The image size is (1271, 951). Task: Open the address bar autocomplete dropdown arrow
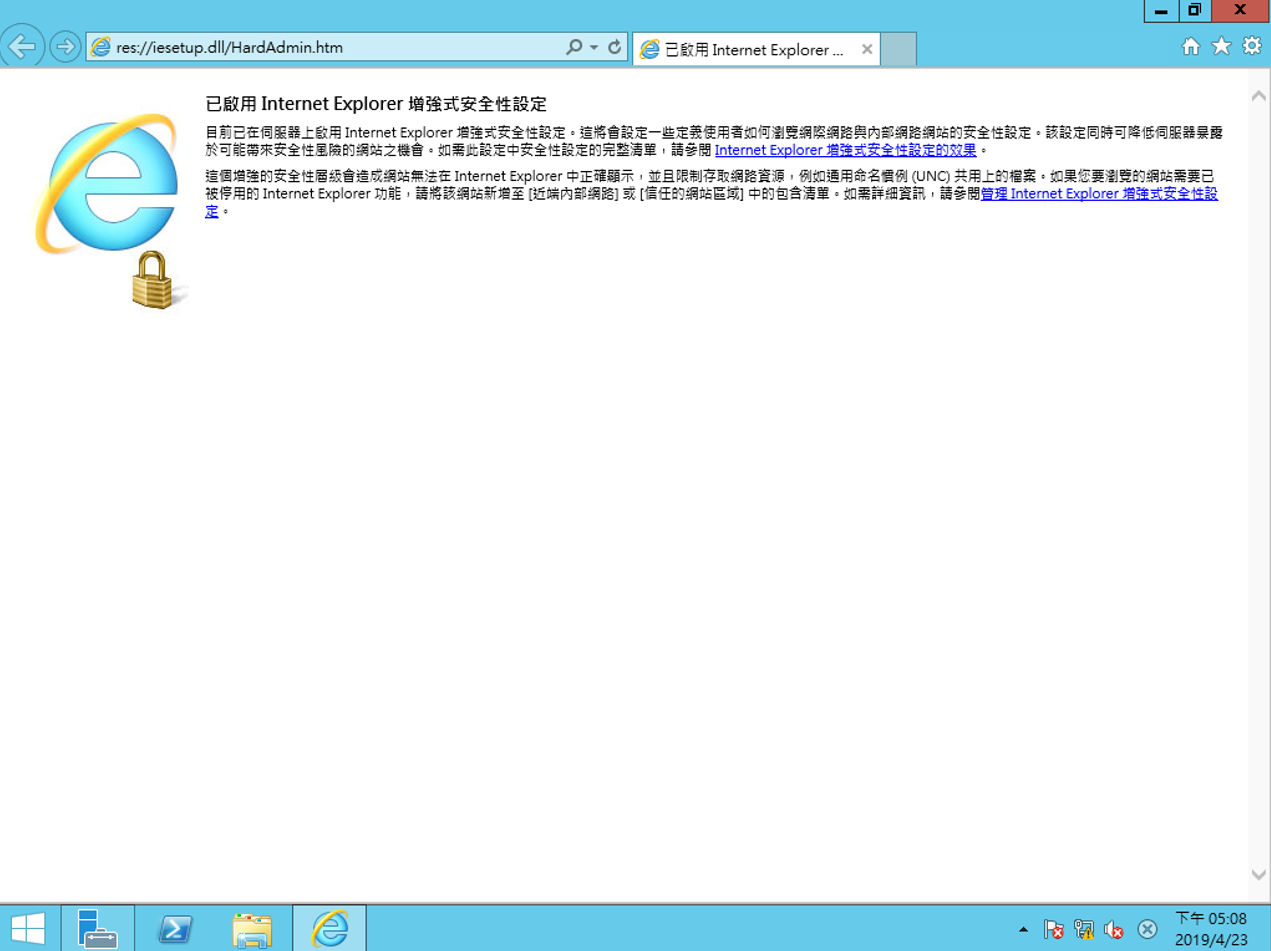pyautogui.click(x=593, y=47)
